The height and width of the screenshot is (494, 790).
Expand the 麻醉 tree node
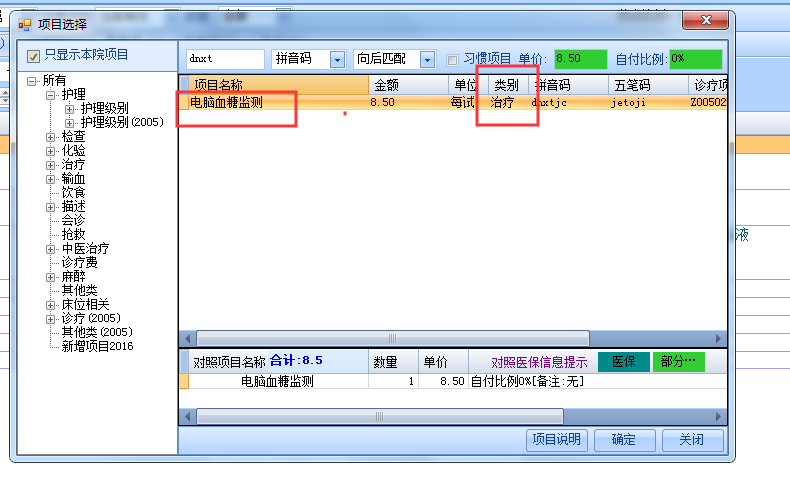click(x=50, y=277)
